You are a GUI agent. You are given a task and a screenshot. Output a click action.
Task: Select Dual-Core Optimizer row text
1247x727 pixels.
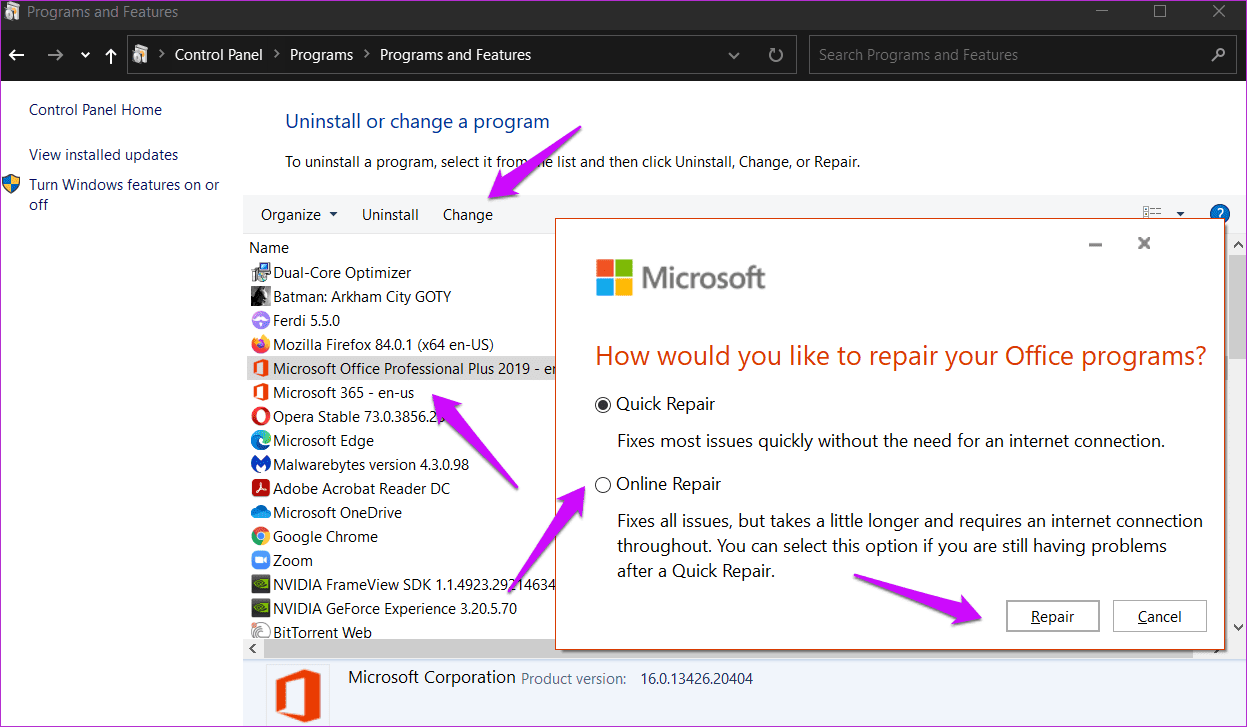click(342, 272)
